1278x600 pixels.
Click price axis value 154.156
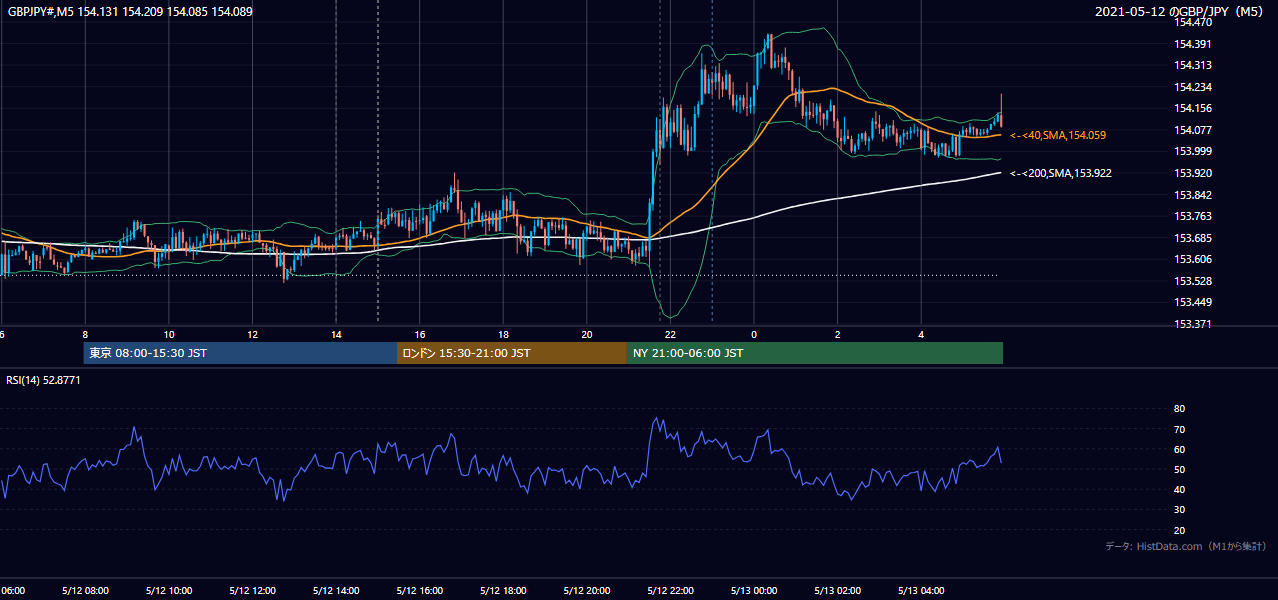(1194, 109)
